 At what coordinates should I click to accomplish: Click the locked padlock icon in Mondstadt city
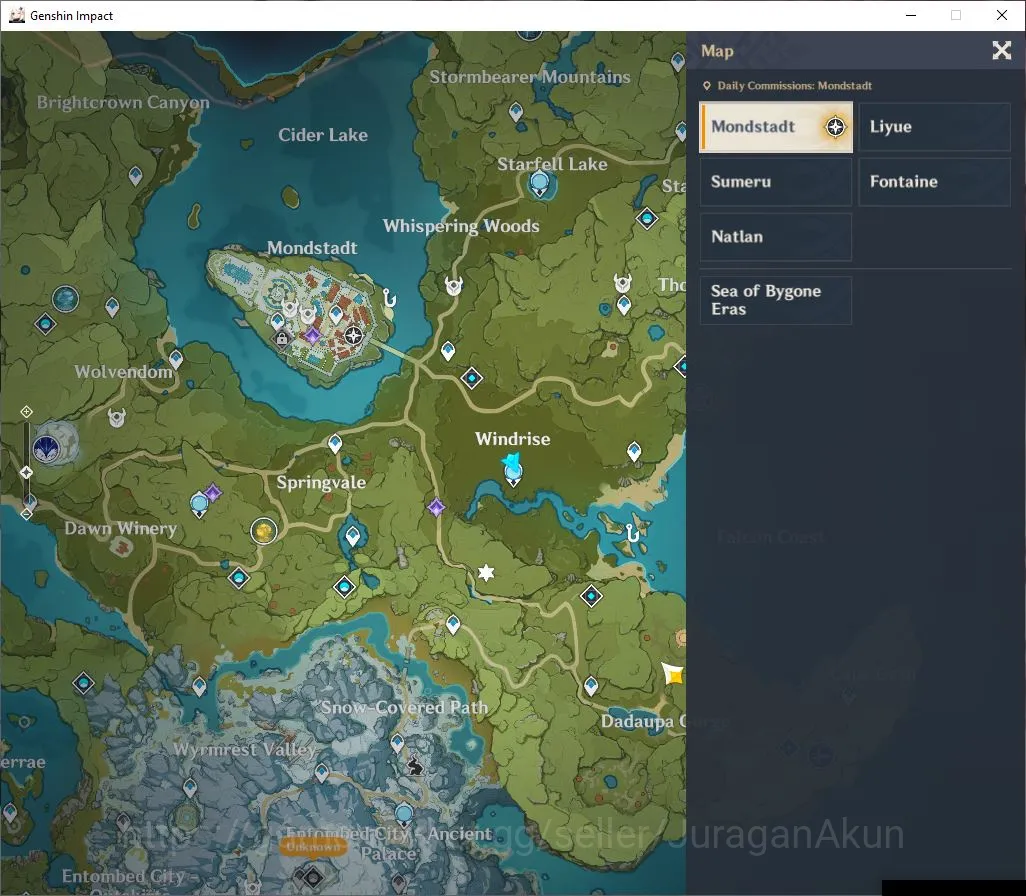pos(282,339)
